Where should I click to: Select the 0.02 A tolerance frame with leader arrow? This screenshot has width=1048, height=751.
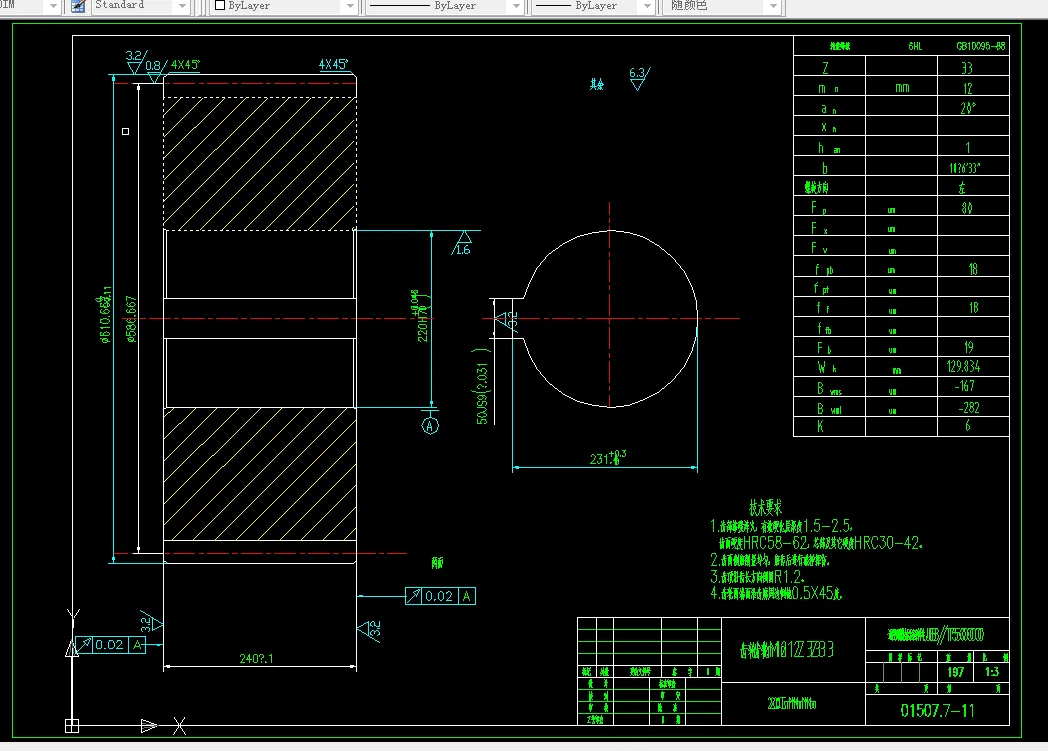point(440,596)
